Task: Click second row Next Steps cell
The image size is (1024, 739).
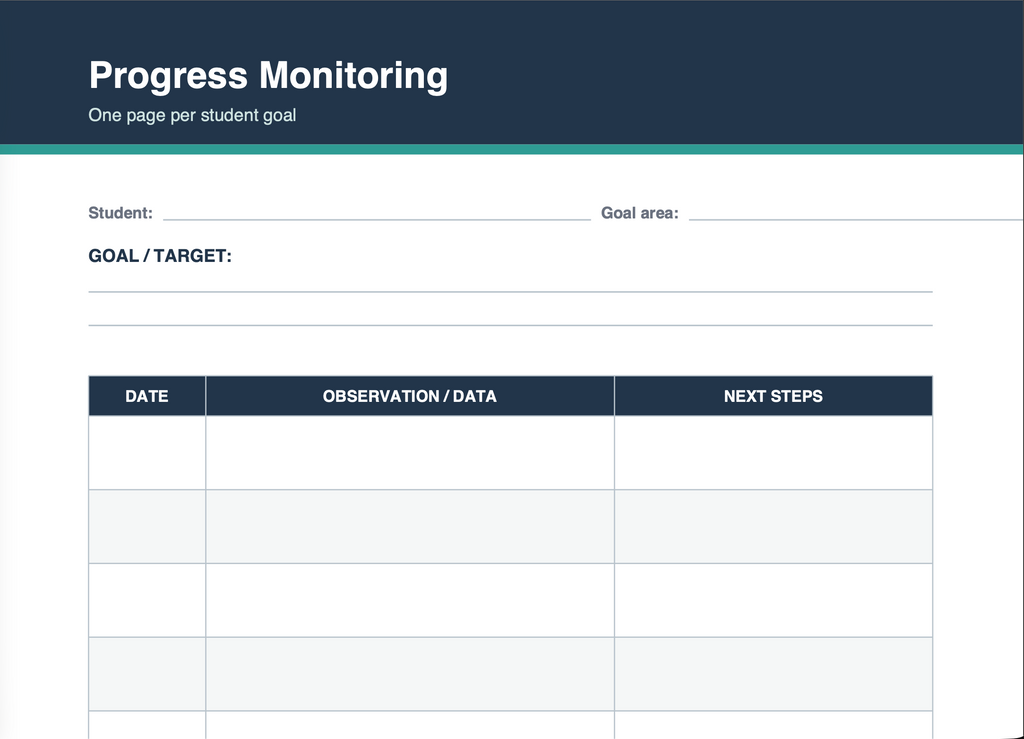Action: pos(773,526)
